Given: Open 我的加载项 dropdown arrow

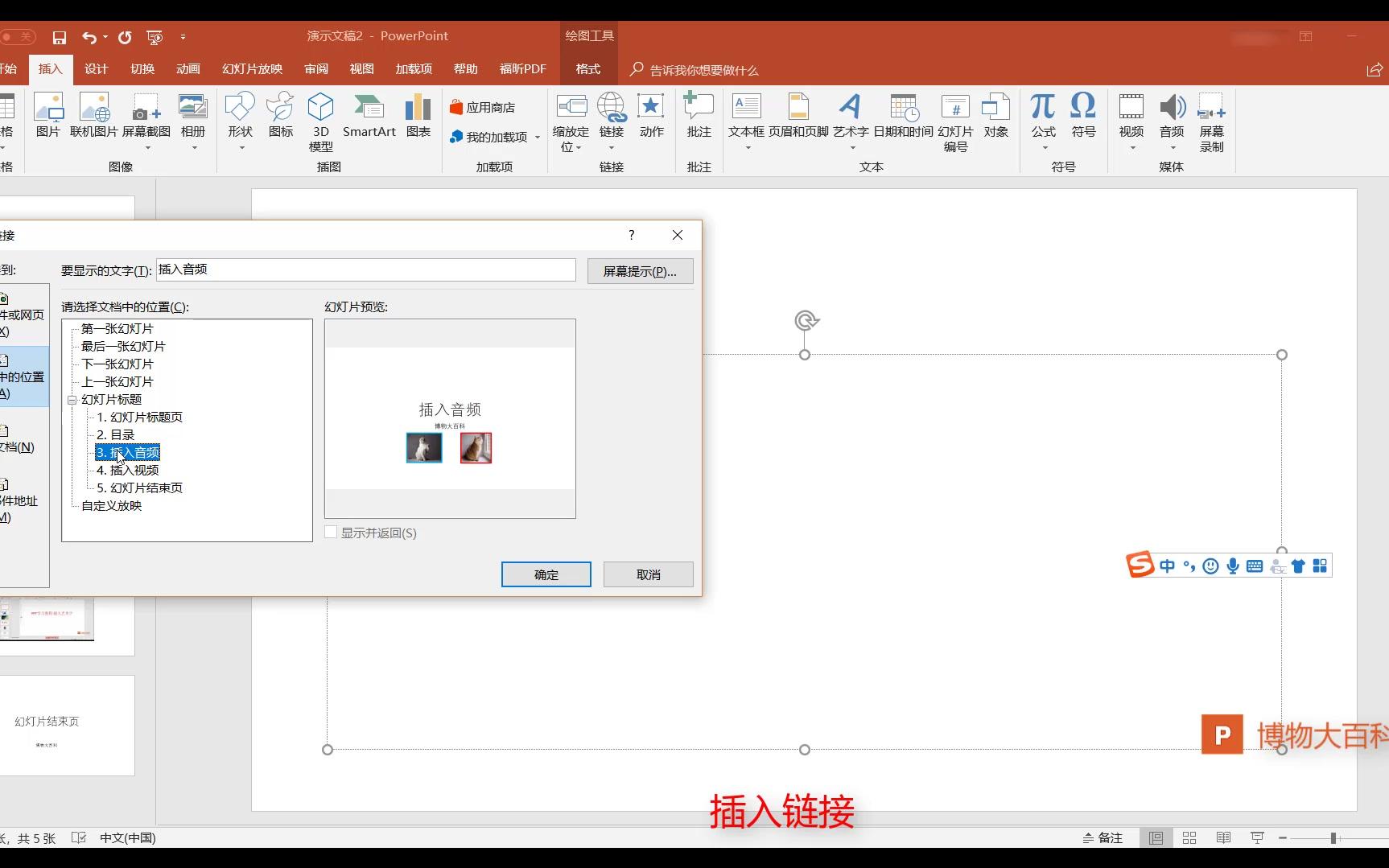Looking at the screenshot, I should (x=538, y=138).
